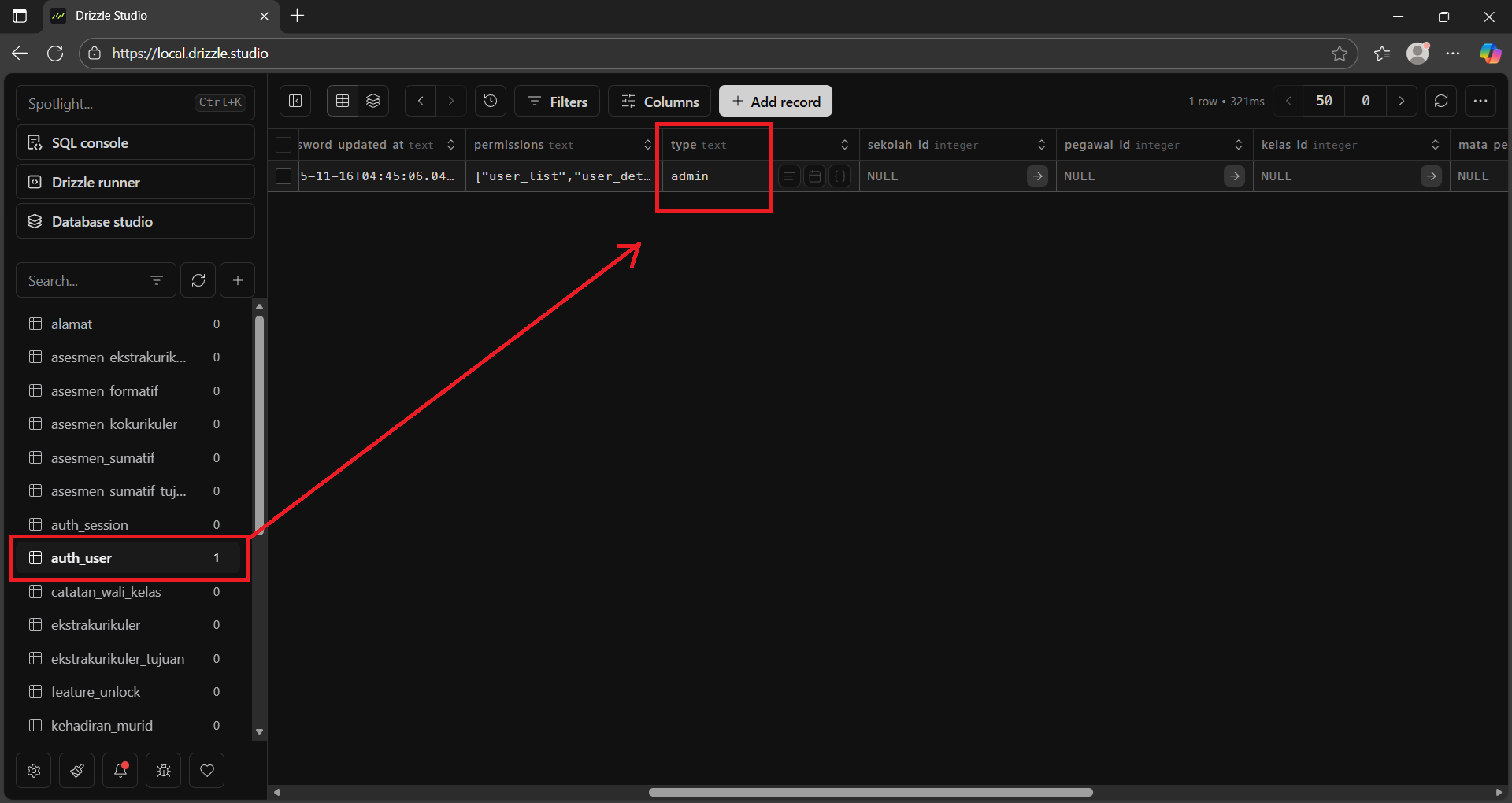Open sort control on sekolah_id column
The image size is (1512, 803).
coord(1041,144)
